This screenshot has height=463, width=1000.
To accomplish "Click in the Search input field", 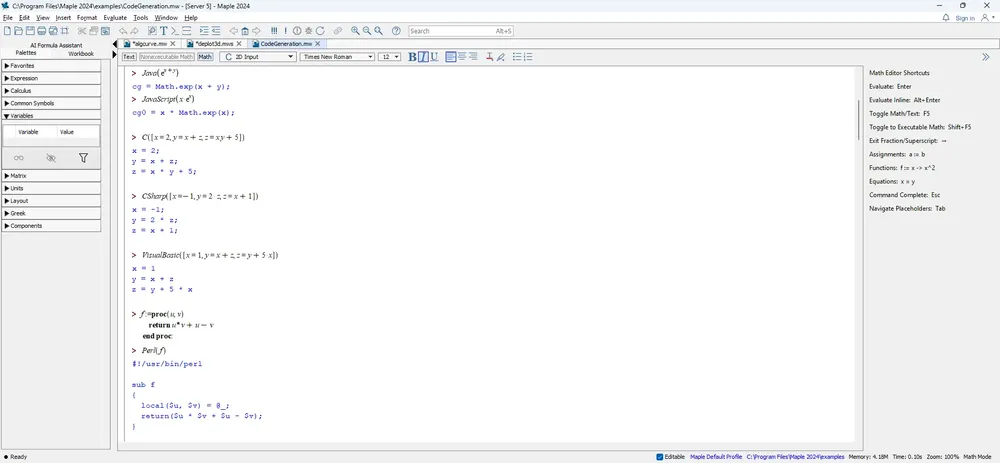I will click(460, 31).
